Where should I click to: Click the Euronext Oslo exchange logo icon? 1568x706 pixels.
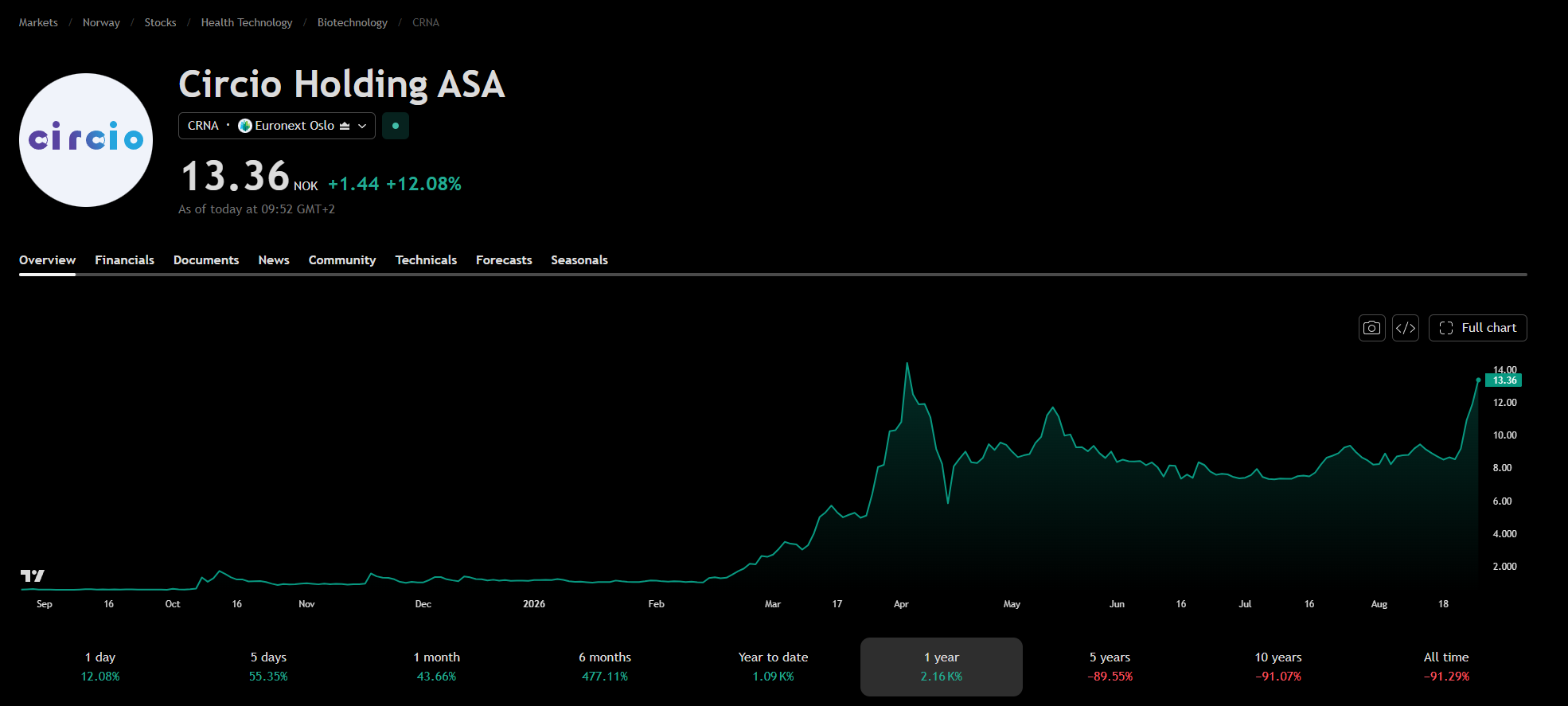tap(245, 126)
